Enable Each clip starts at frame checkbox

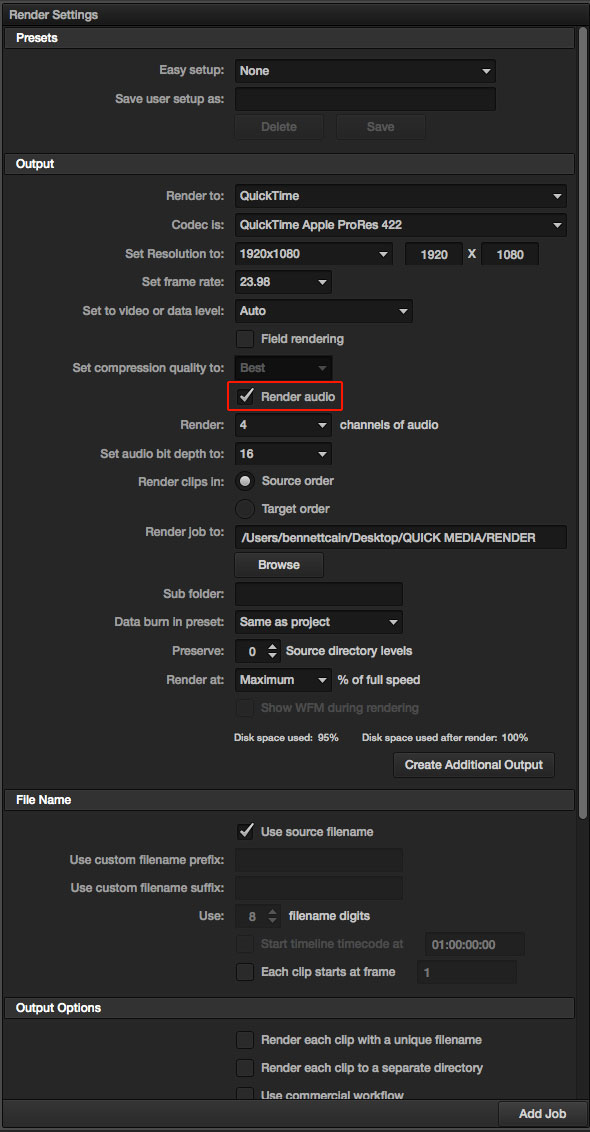(x=246, y=972)
